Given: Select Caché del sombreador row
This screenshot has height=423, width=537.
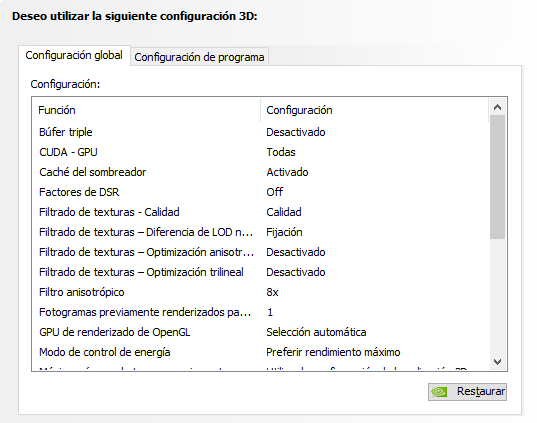Looking at the screenshot, I should click(x=260, y=172).
